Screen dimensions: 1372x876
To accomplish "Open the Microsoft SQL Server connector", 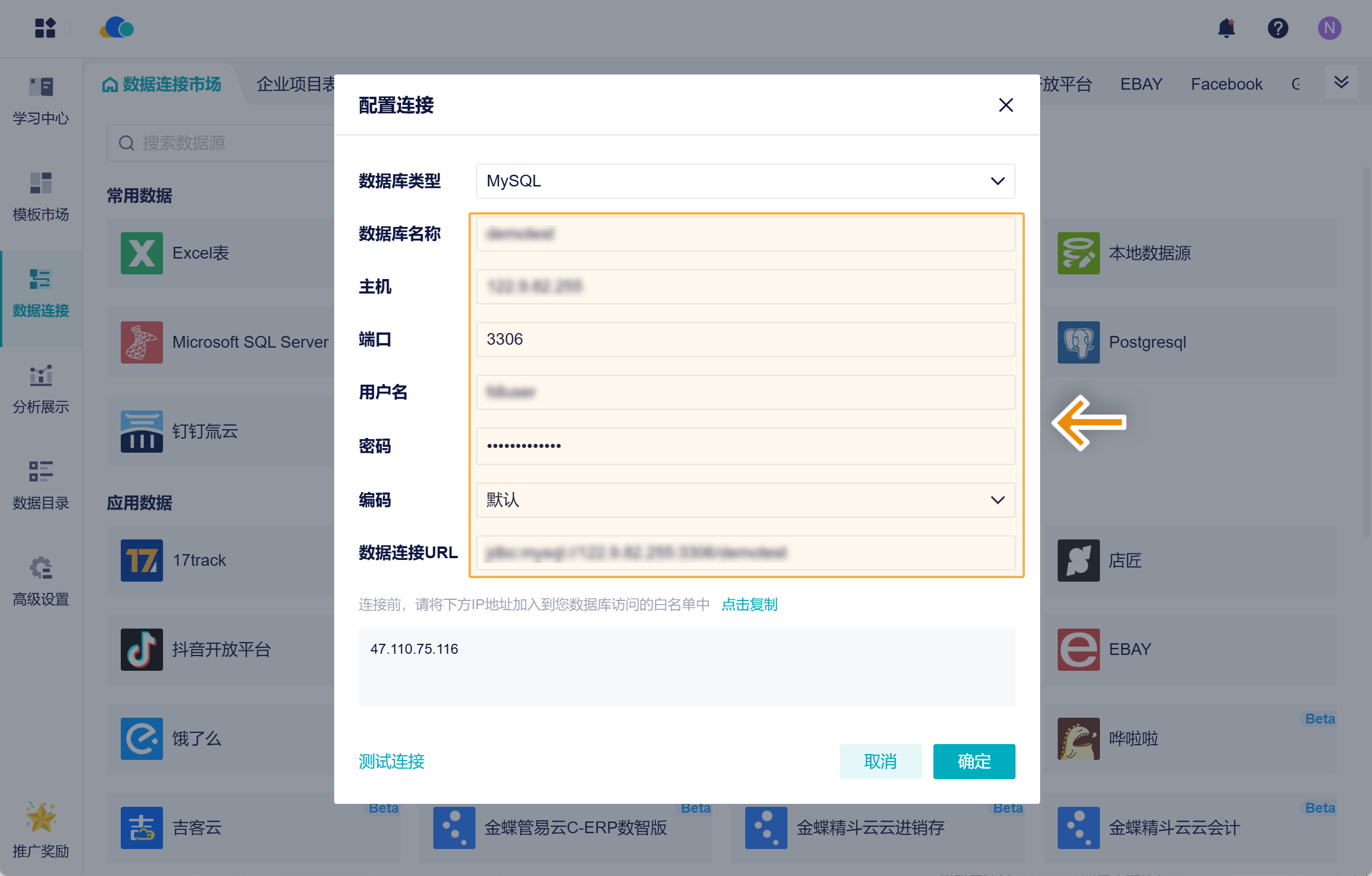I will click(141, 342).
